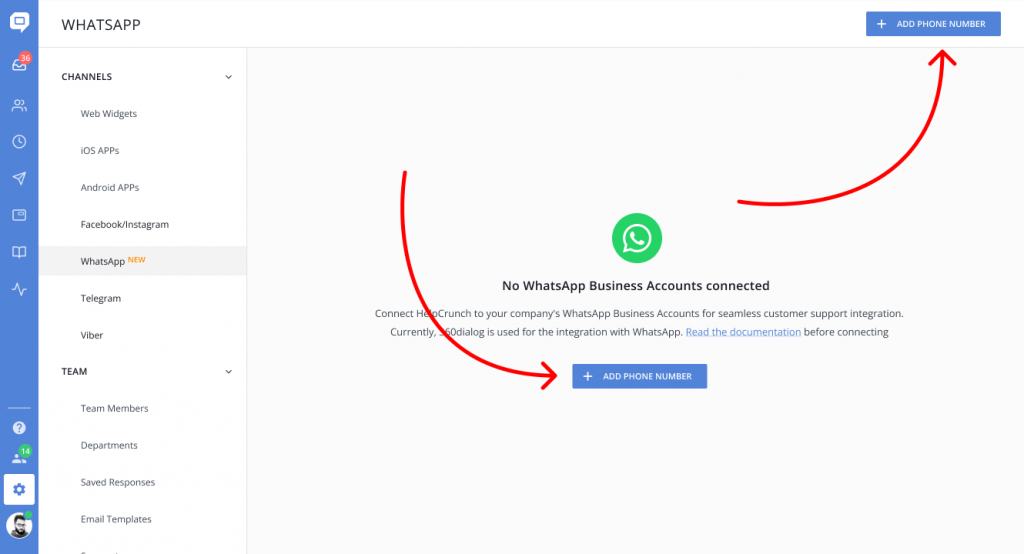
Task: Click the question mark help icon
Action: (x=19, y=428)
